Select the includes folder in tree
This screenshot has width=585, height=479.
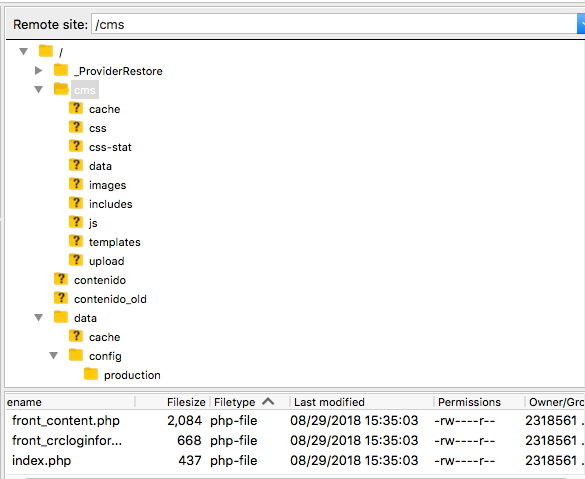click(110, 204)
